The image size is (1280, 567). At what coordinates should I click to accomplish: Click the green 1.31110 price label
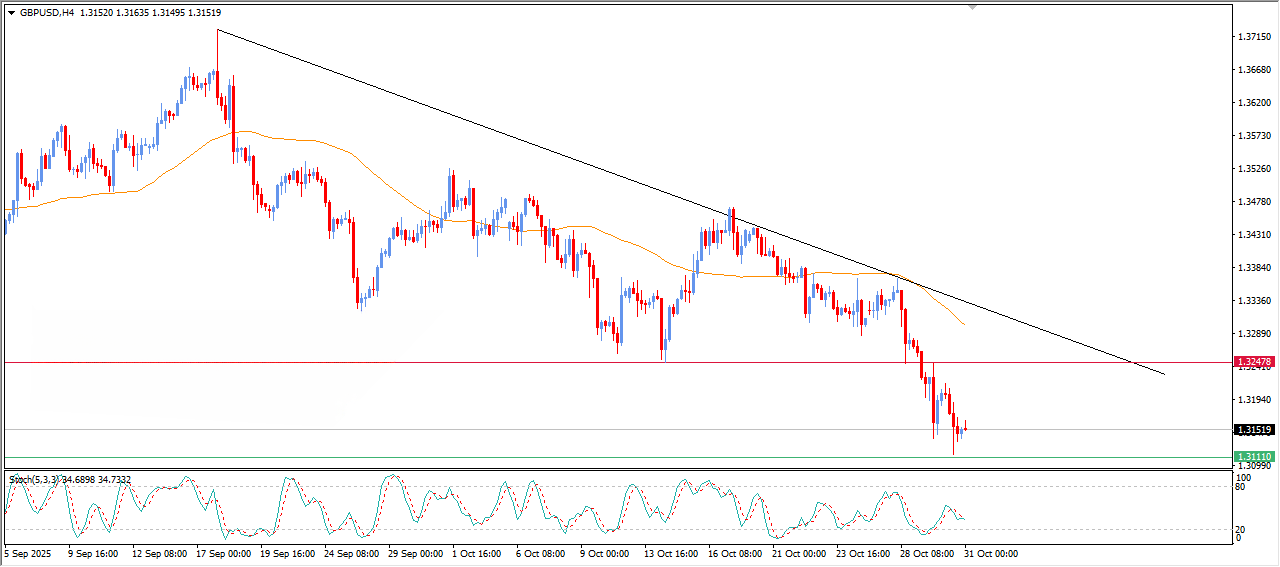1253,456
